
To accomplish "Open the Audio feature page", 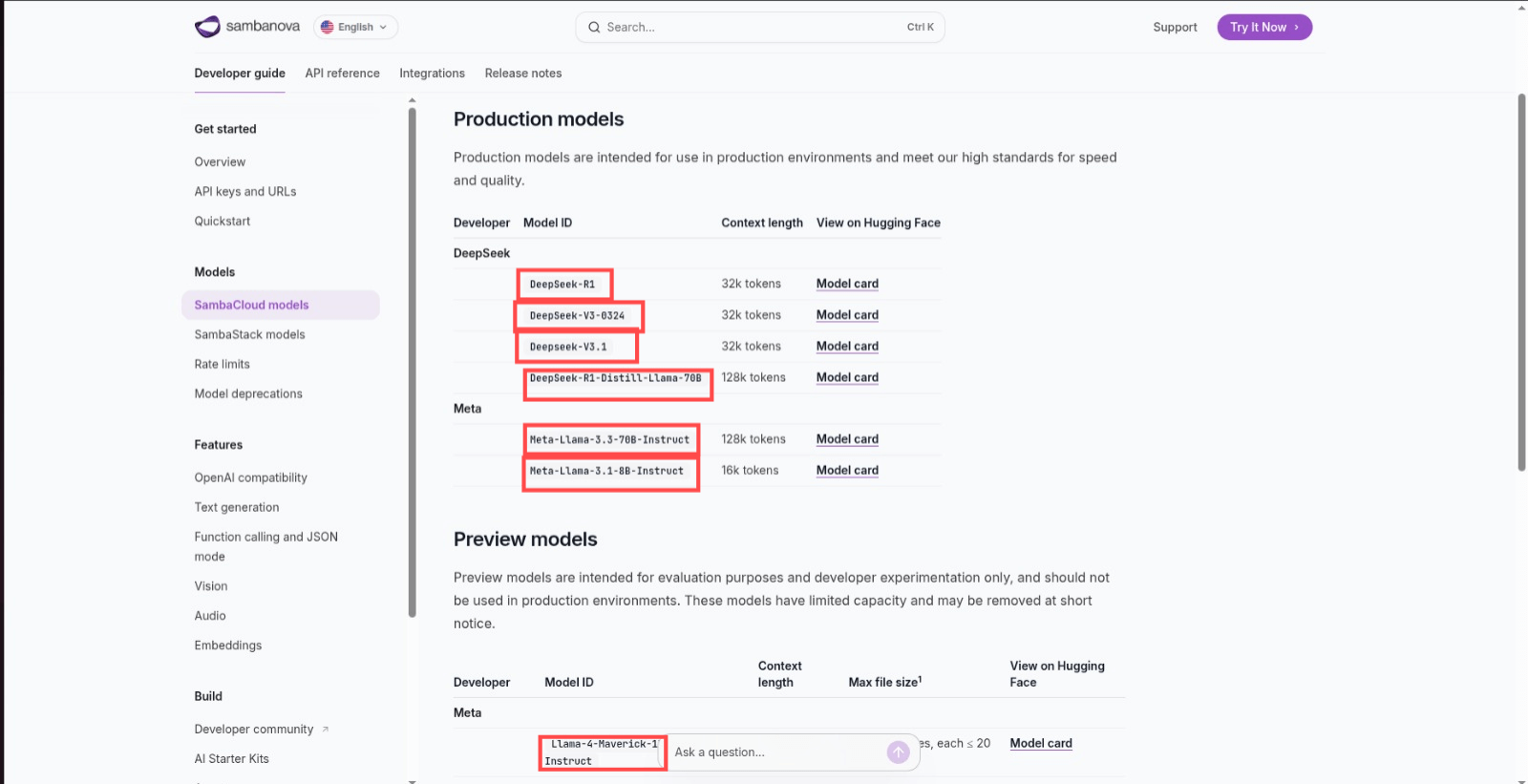I will click(x=210, y=616).
